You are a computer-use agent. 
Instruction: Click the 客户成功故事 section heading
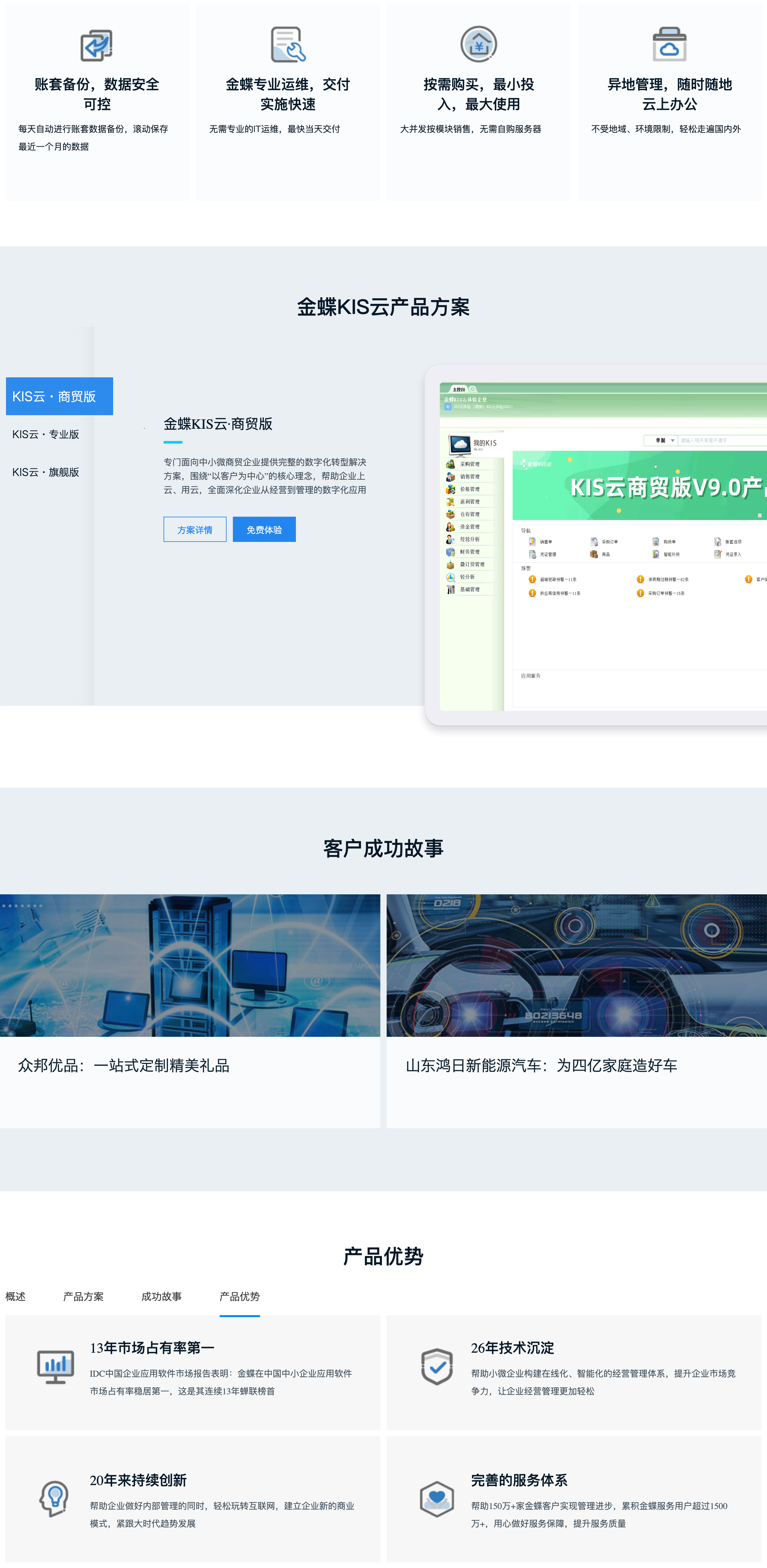point(383,848)
